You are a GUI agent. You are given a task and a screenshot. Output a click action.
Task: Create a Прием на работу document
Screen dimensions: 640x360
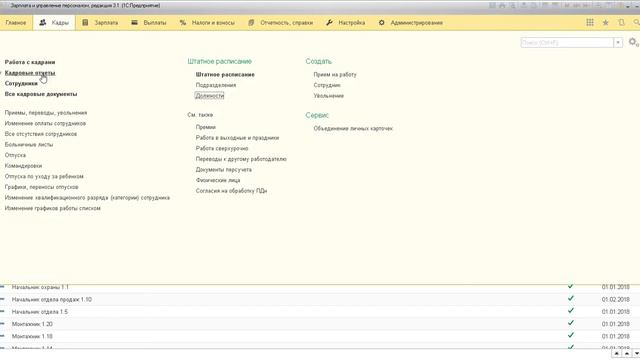click(x=335, y=75)
